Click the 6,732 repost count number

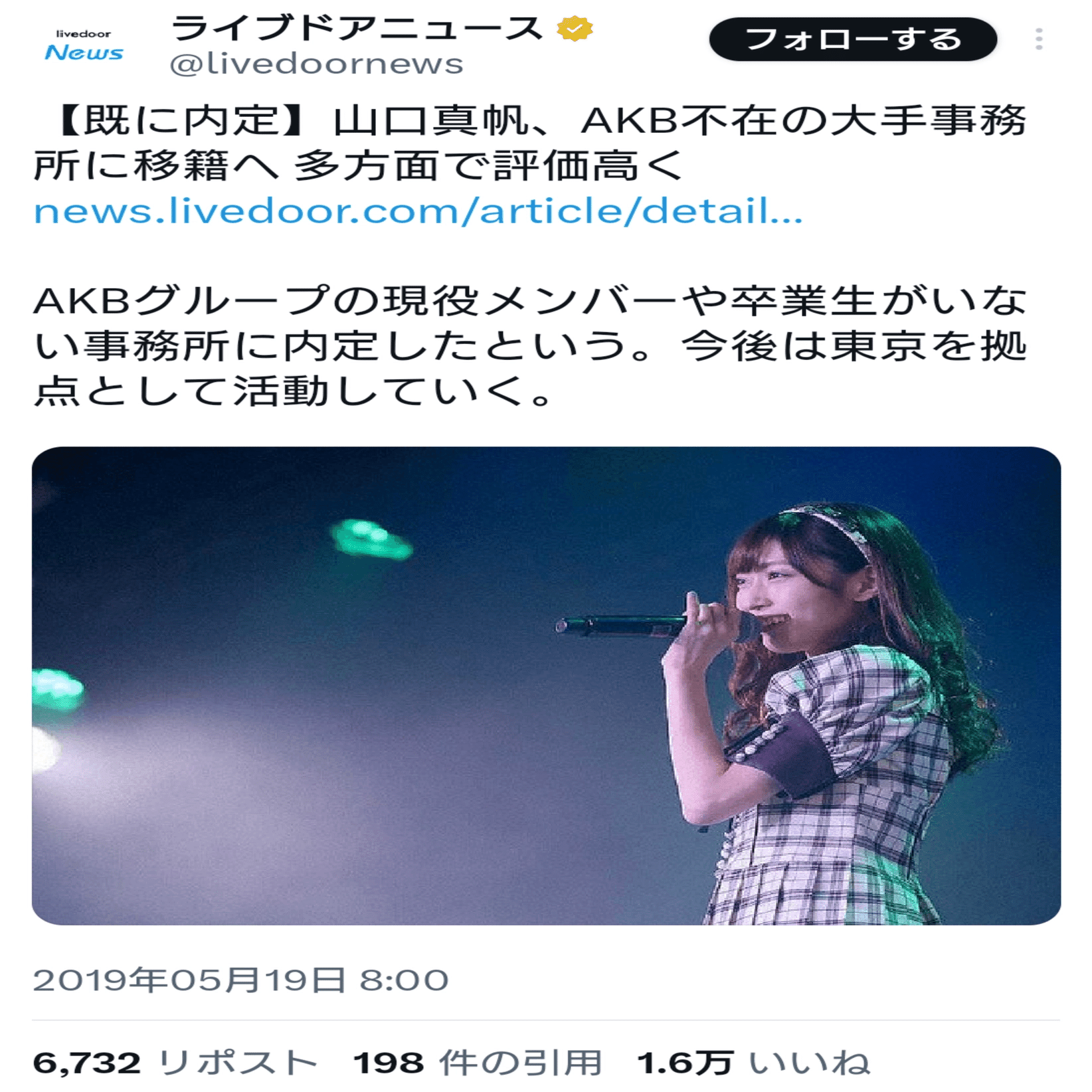pyautogui.click(x=86, y=1063)
